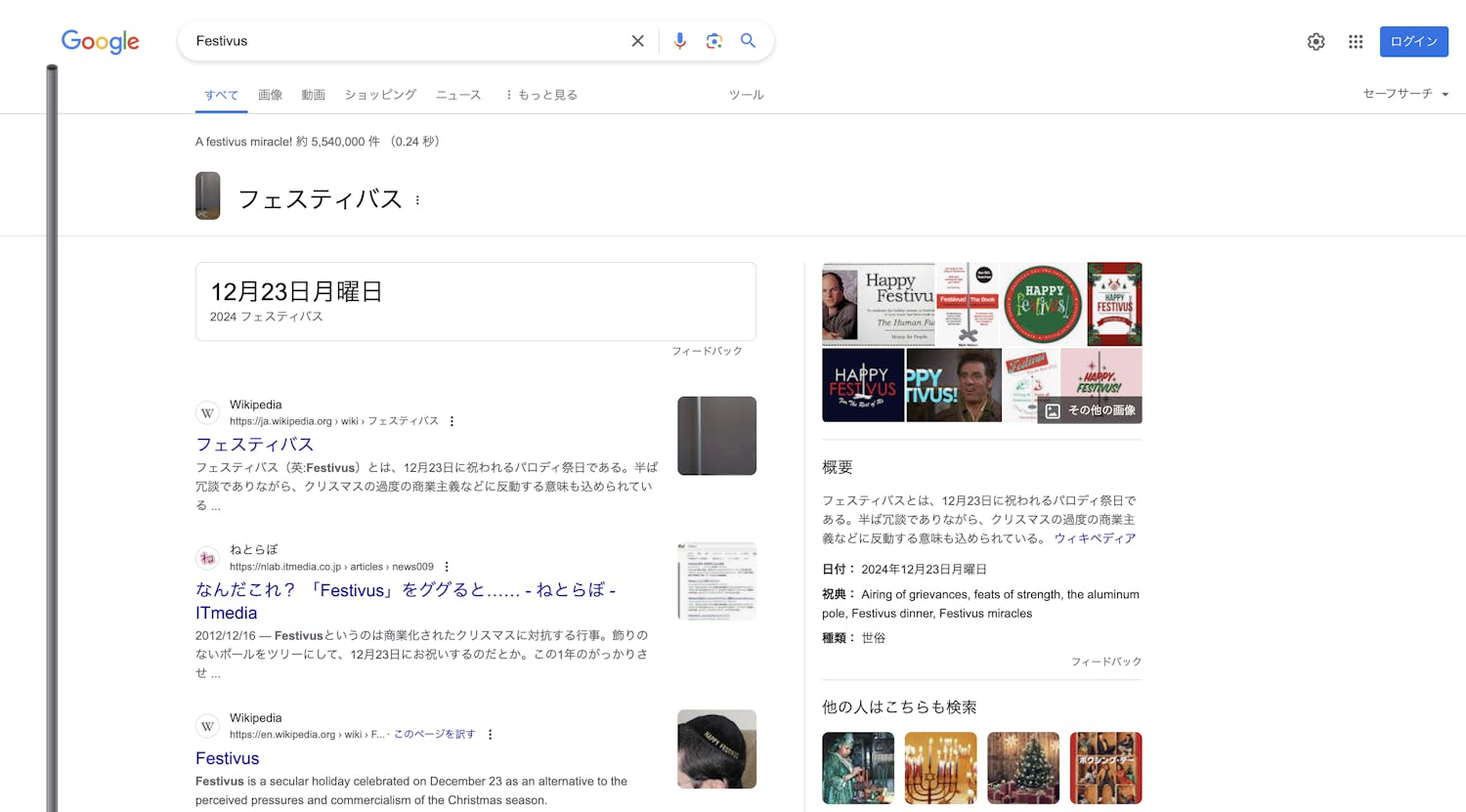Open options for nlab.itmedia.co.jp result
This screenshot has height=812, width=1466.
447,567
